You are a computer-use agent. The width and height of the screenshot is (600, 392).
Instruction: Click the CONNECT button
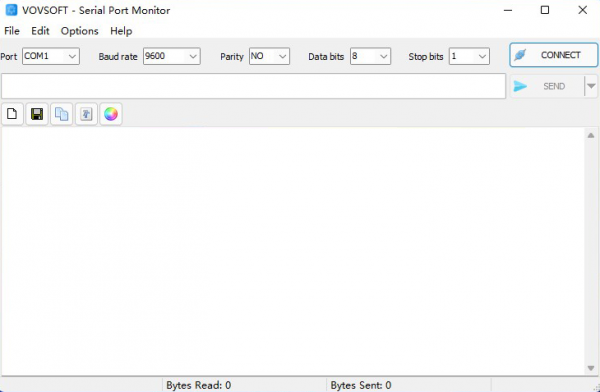pos(554,55)
